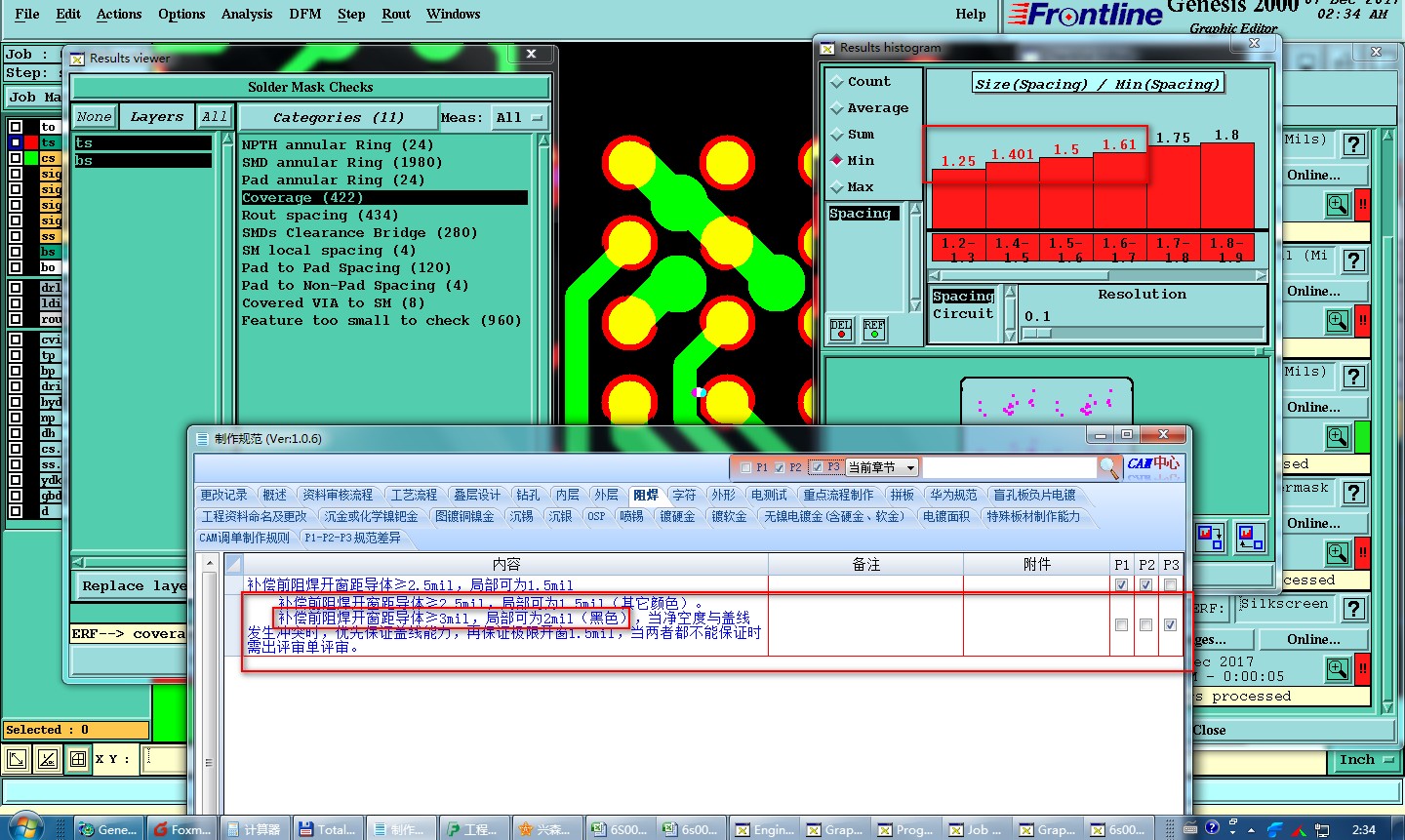Click the Results viewer window title icon
Screen dimensions: 1405x840
[77, 59]
